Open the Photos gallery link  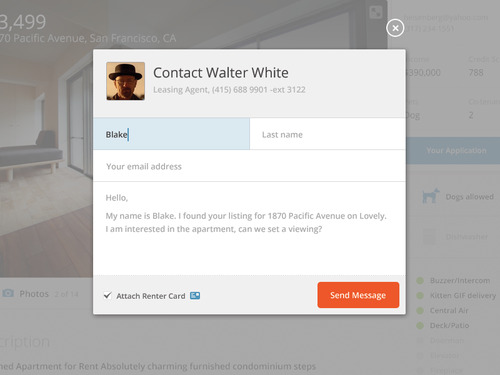coord(34,294)
